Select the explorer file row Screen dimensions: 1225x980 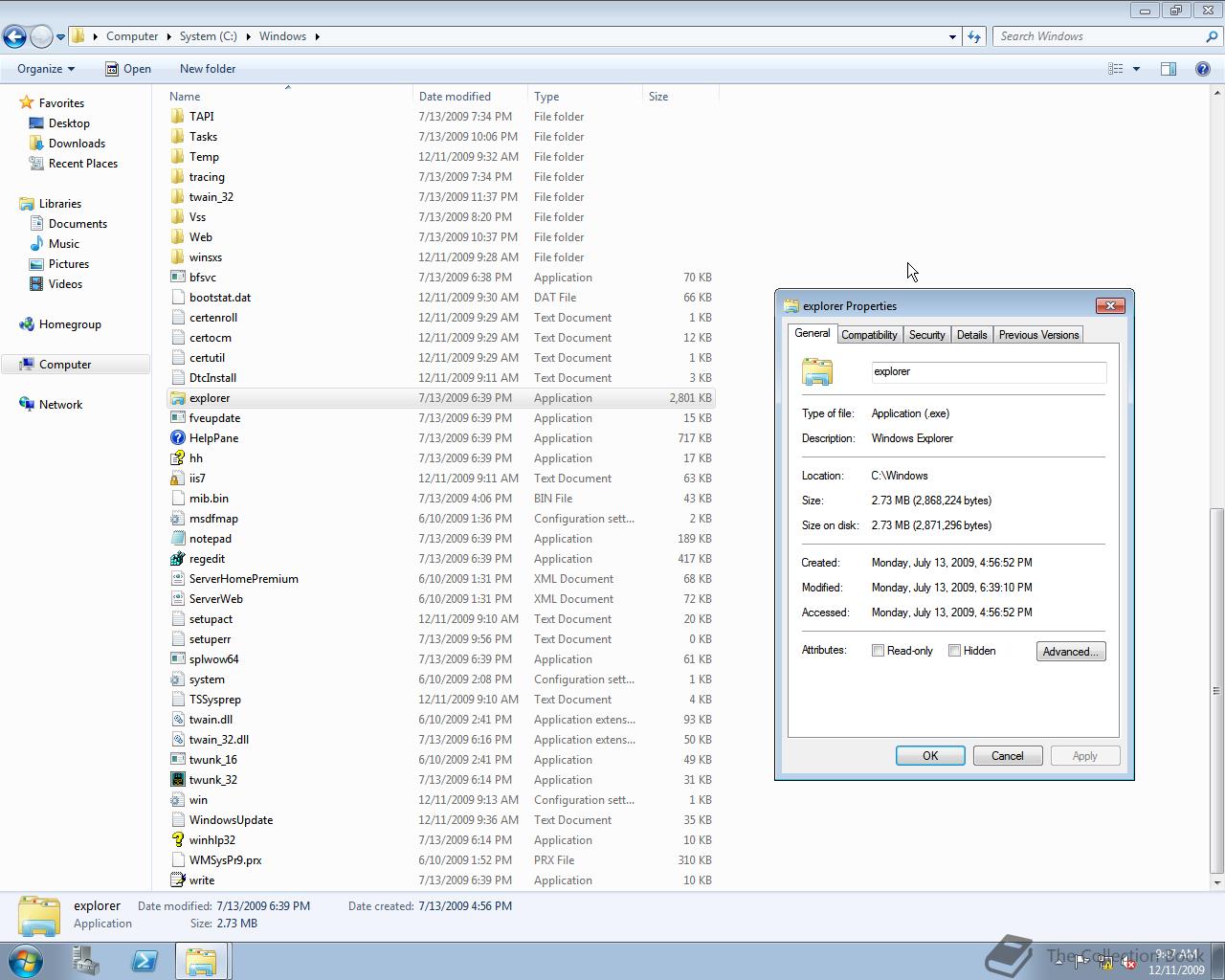tap(440, 398)
